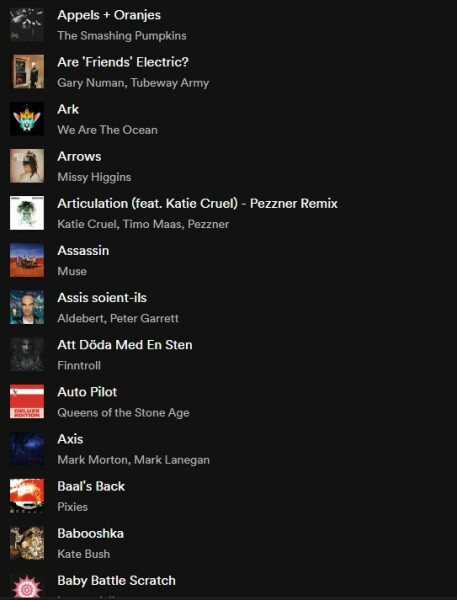Click the red Auto Pilot Deluxe Edition cover

(27, 401)
